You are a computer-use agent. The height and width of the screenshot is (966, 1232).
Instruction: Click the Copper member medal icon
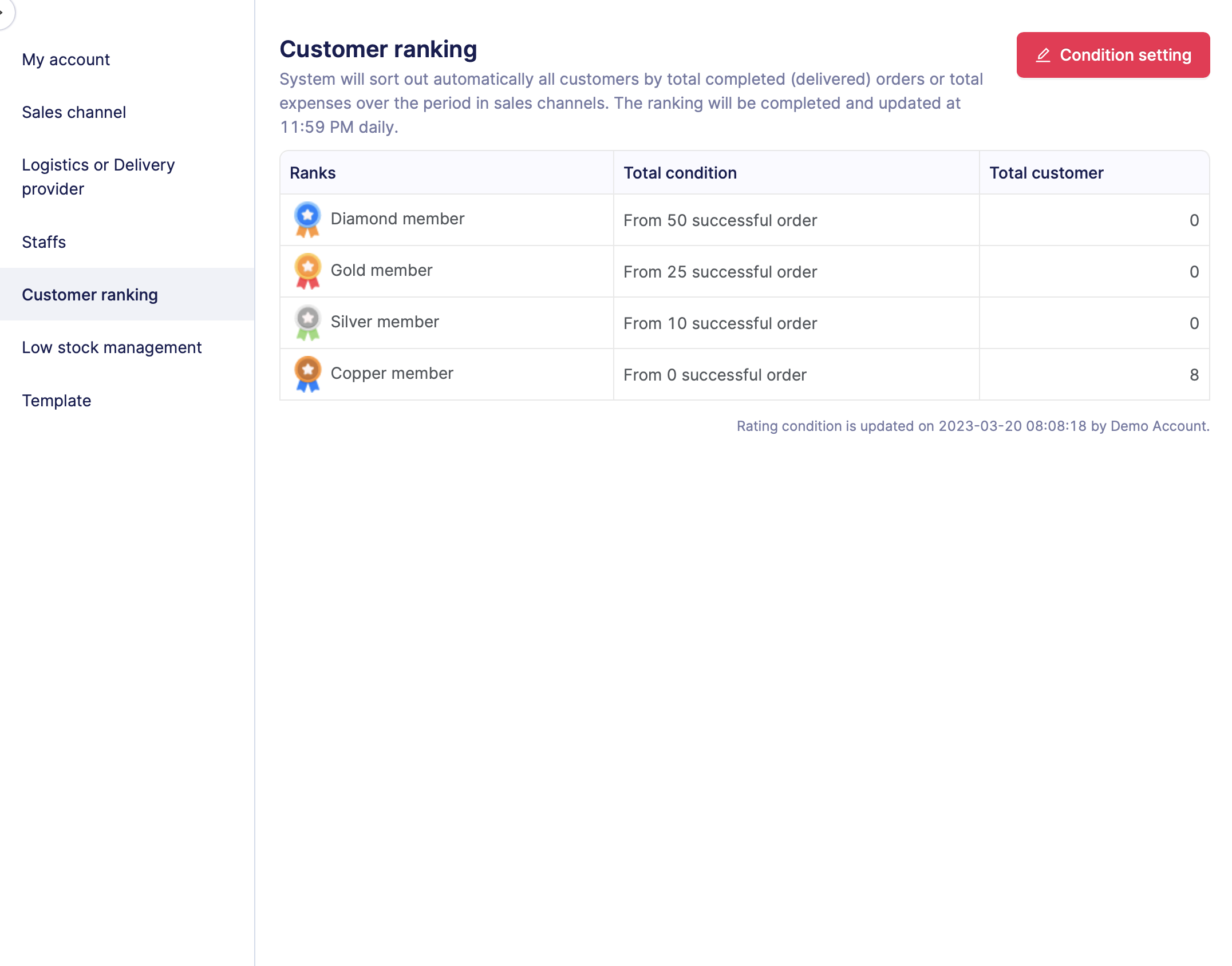click(307, 374)
